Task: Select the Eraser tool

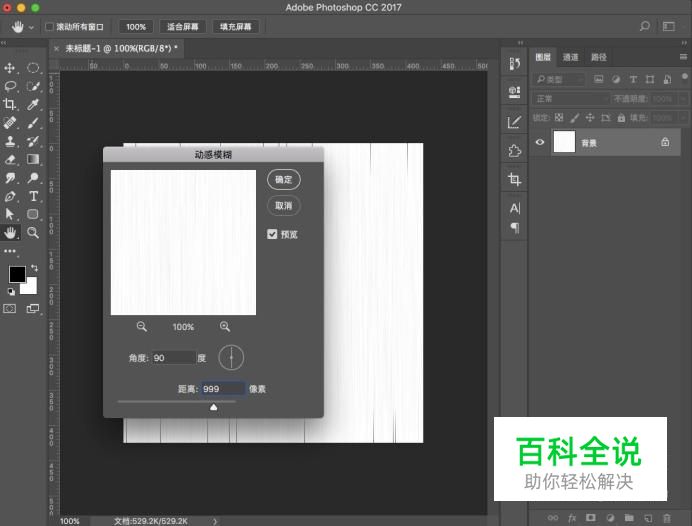Action: click(10, 159)
